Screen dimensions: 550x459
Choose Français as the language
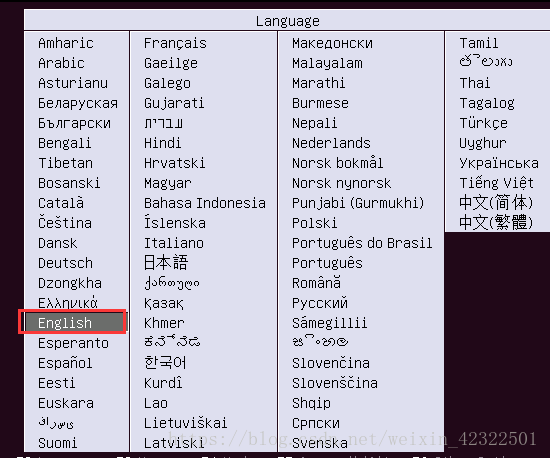pyautogui.click(x=175, y=43)
